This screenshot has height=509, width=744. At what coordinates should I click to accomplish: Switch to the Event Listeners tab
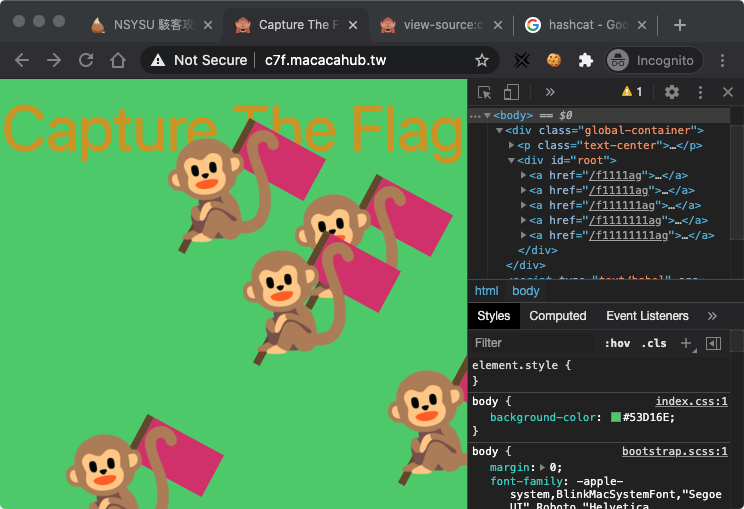[647, 316]
